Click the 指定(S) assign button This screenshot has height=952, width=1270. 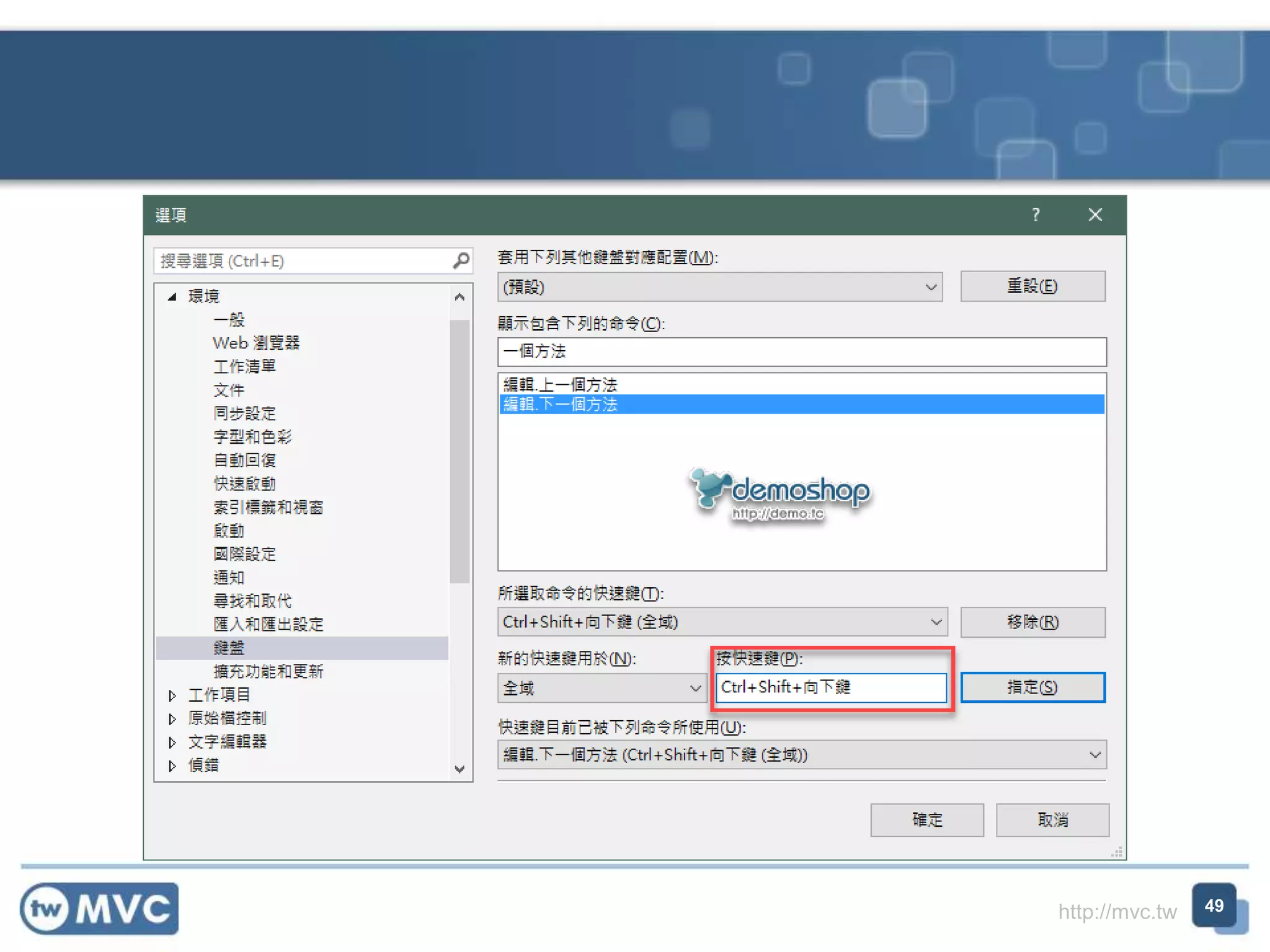click(1032, 687)
